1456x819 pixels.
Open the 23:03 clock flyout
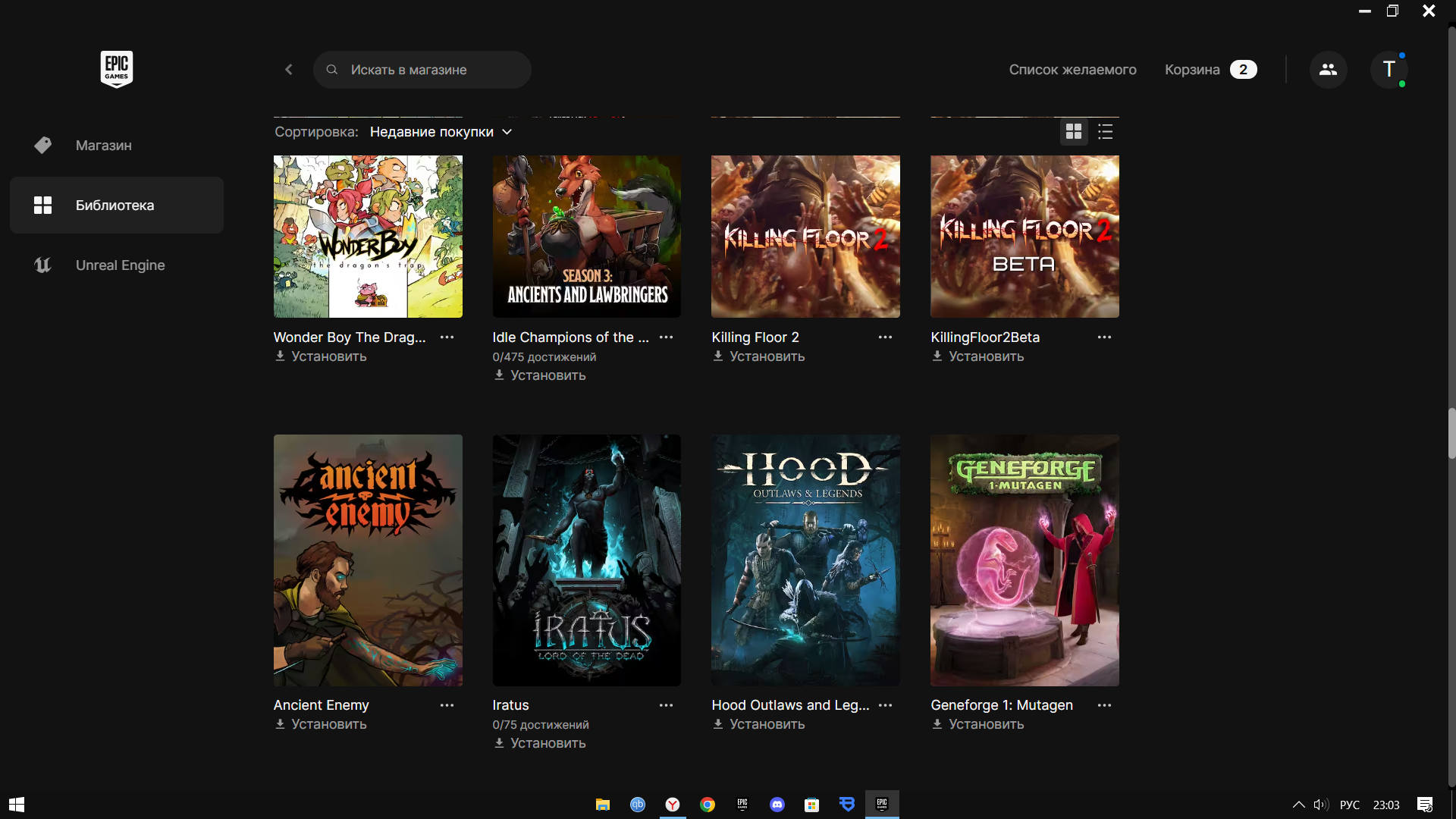1386,805
